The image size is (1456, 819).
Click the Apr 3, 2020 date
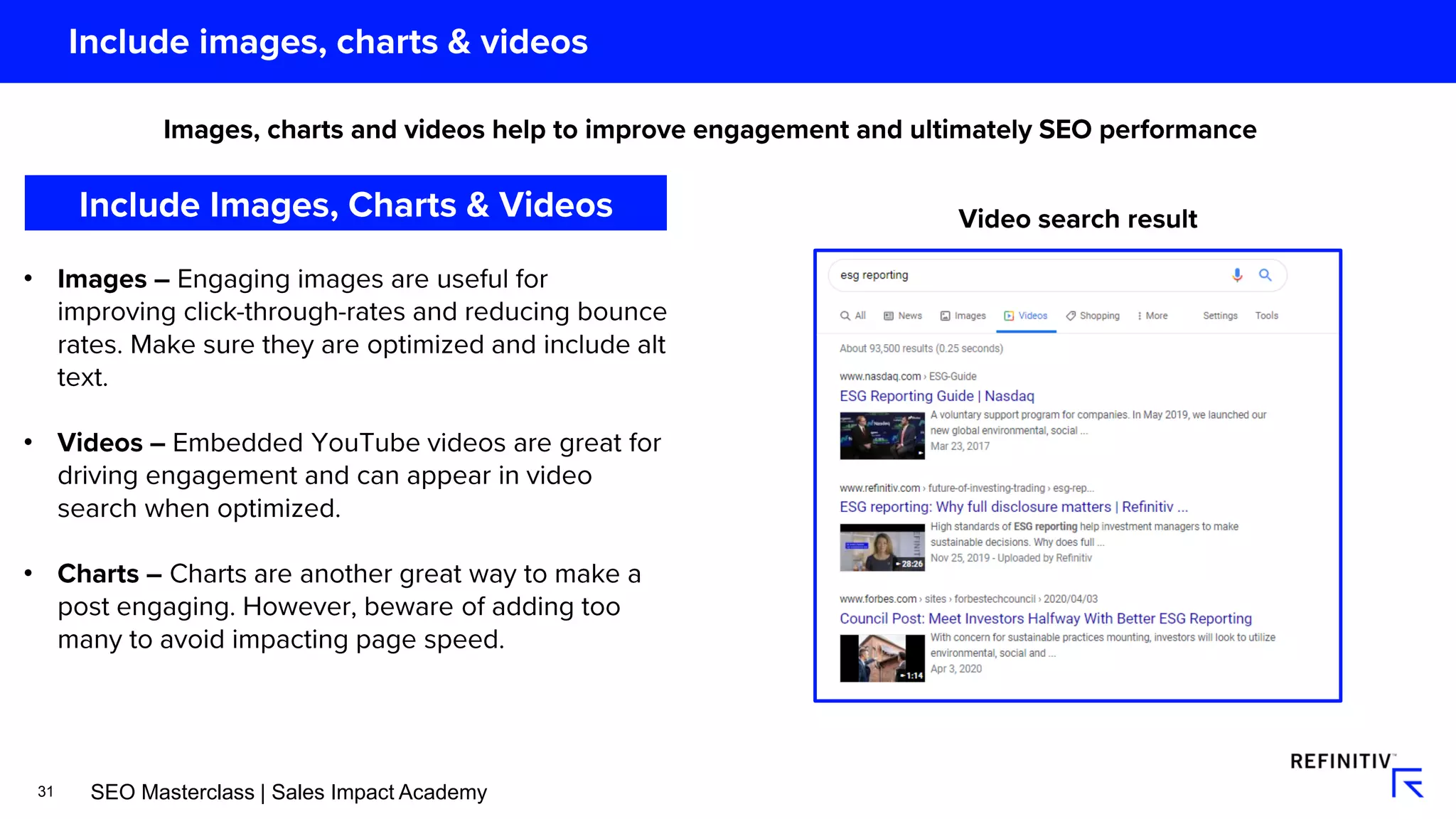pos(956,669)
